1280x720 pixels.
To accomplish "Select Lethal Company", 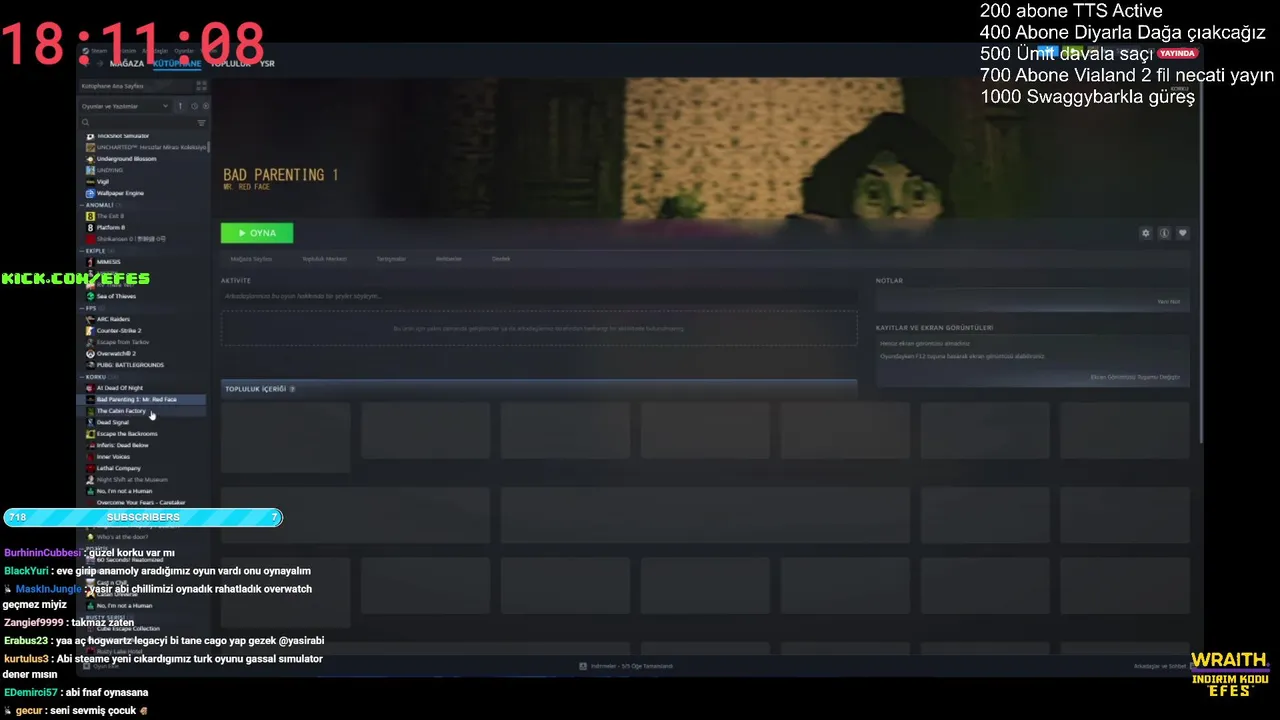I will (x=118, y=468).
